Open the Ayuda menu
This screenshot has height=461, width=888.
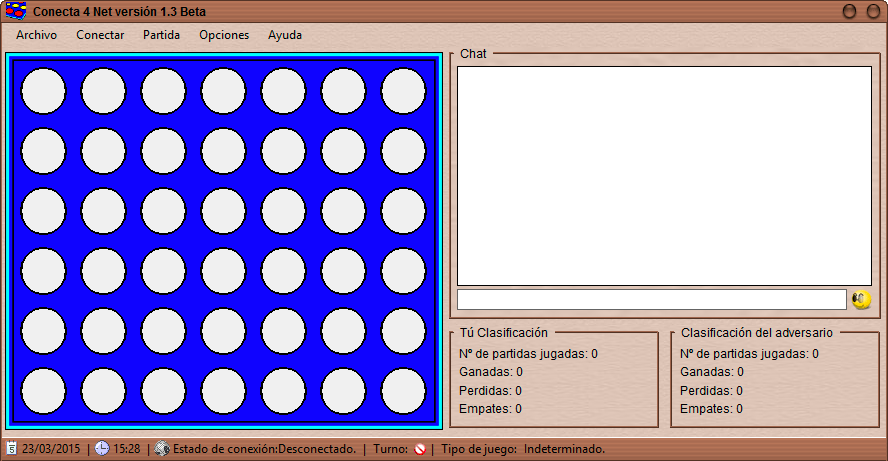pyautogui.click(x=284, y=35)
